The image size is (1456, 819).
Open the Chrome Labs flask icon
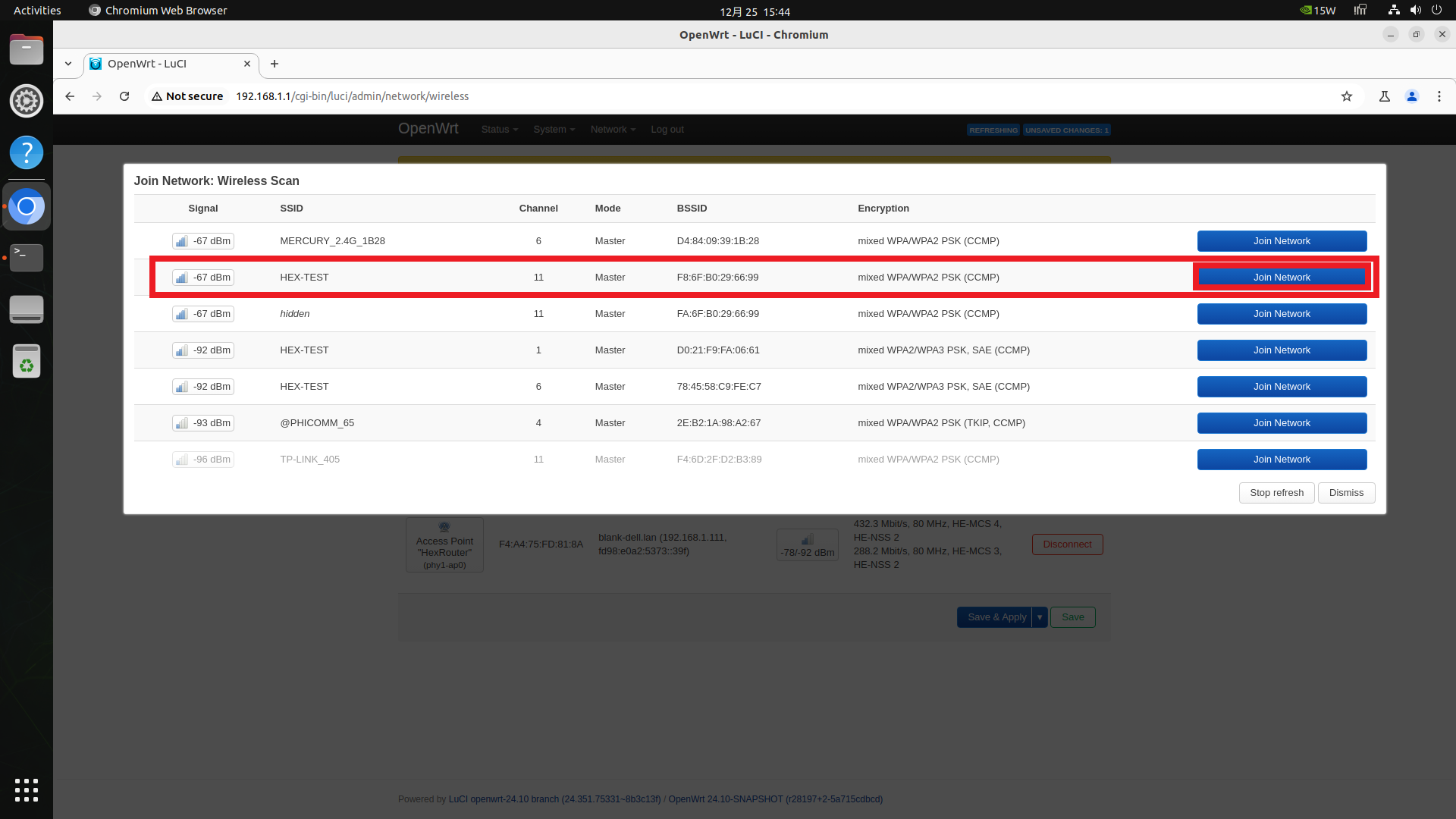point(1384,96)
